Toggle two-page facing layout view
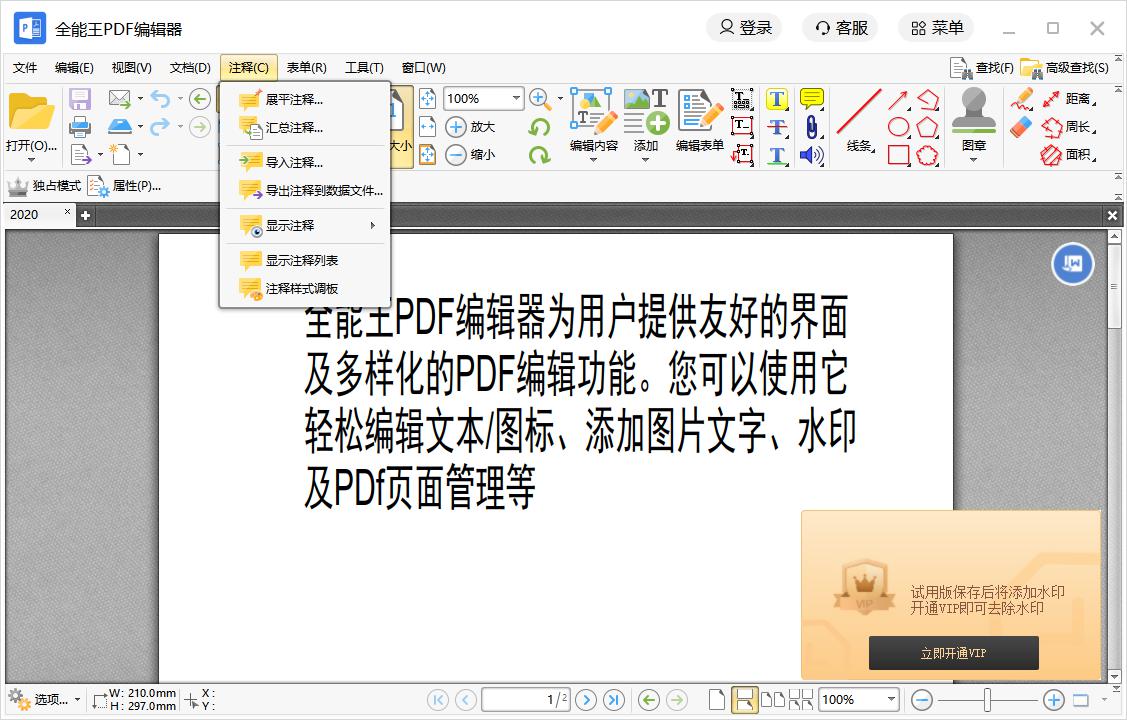This screenshot has height=720, width=1127. point(772,700)
